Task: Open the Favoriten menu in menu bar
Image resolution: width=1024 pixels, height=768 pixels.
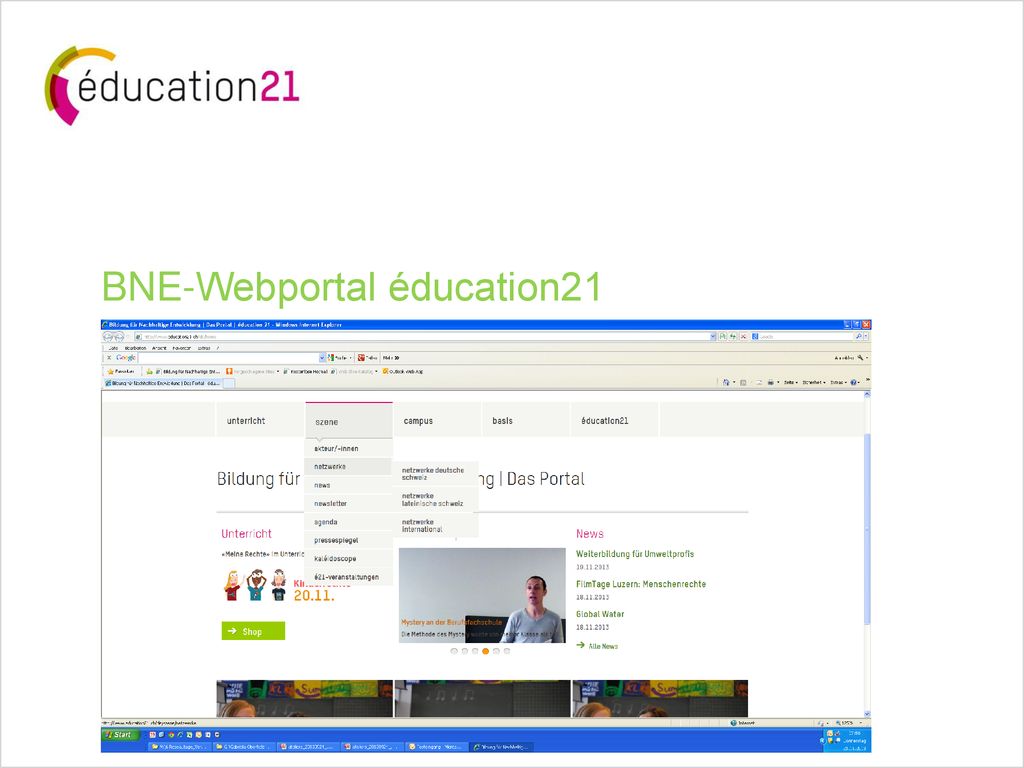Action: click(x=182, y=348)
